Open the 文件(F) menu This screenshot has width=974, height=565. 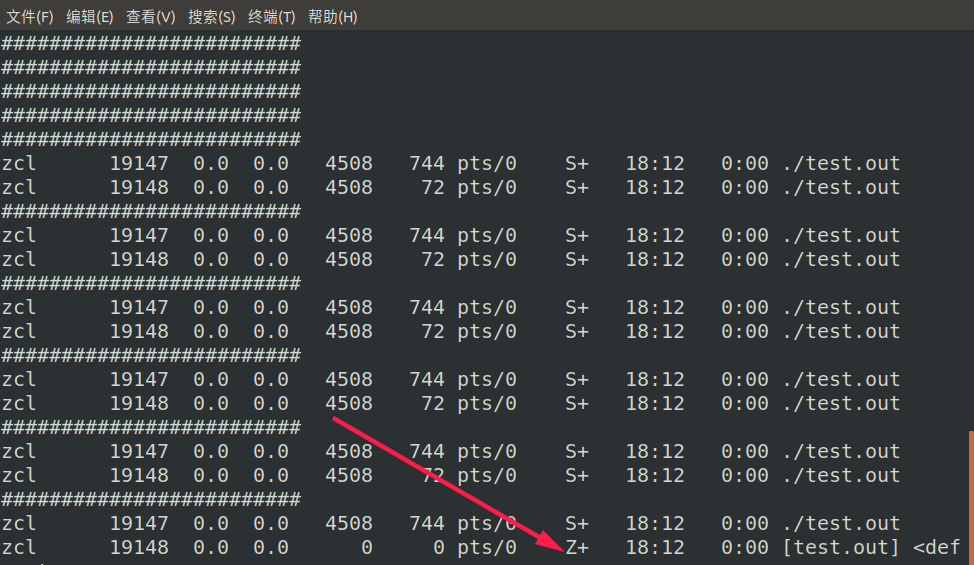point(30,17)
